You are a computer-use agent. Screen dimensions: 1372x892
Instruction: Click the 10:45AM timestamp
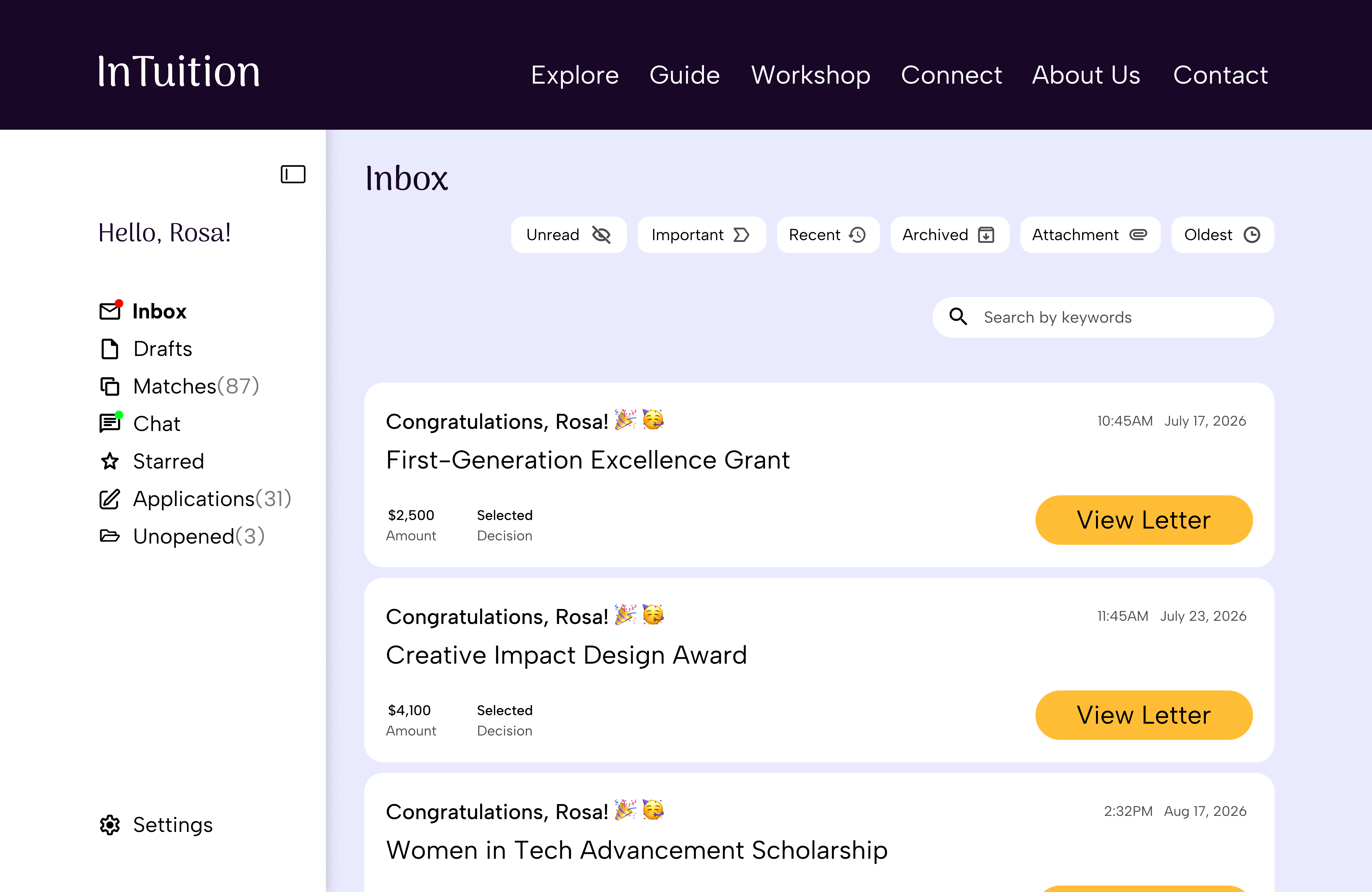[1125, 421]
